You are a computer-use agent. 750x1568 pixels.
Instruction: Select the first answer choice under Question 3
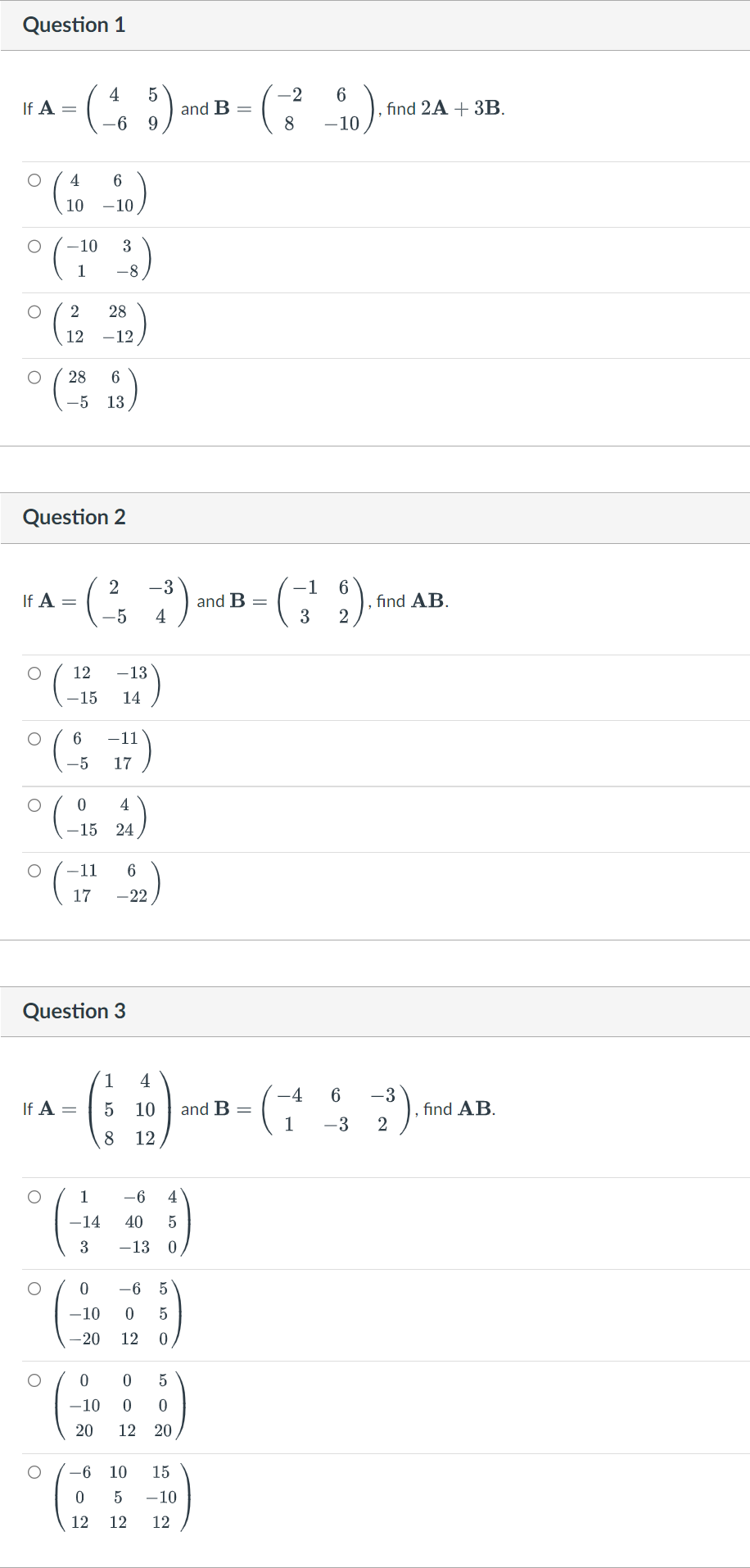click(34, 1197)
